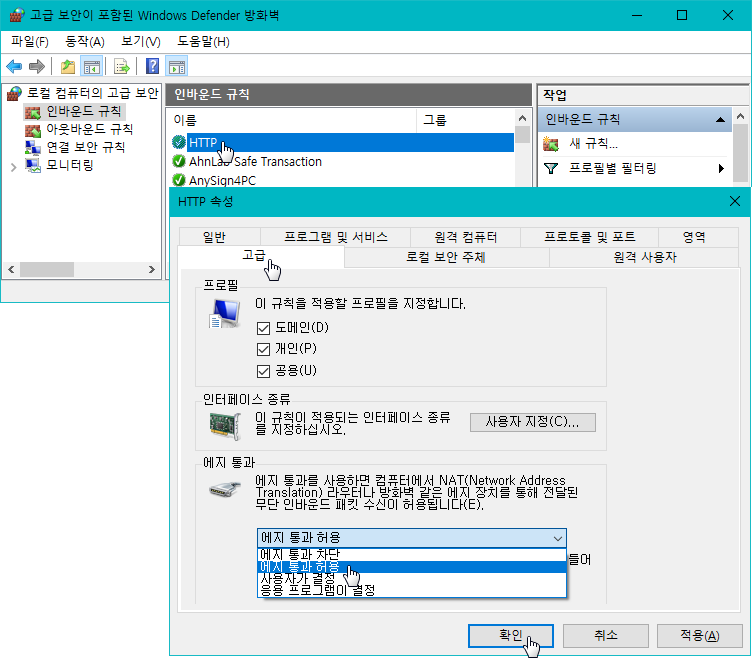The image size is (752, 658).
Task: Click the rules list scroll up arrow
Action: tap(522, 118)
